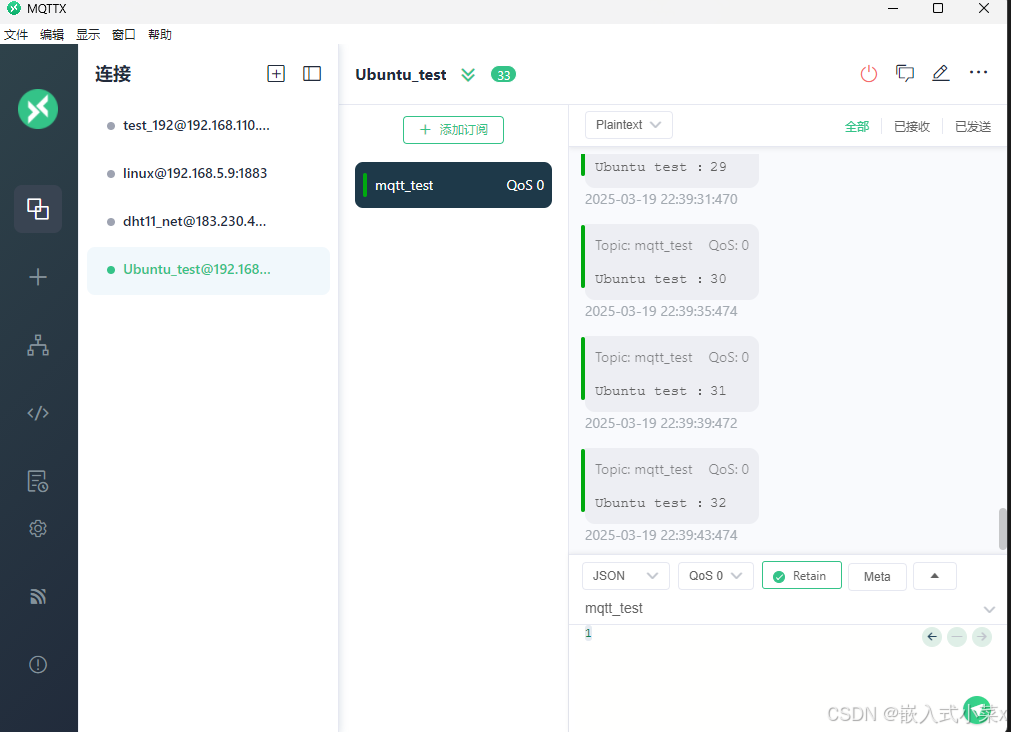The height and width of the screenshot is (732, 1011).
Task: Minimize the MQTTX window
Action: [893, 8]
